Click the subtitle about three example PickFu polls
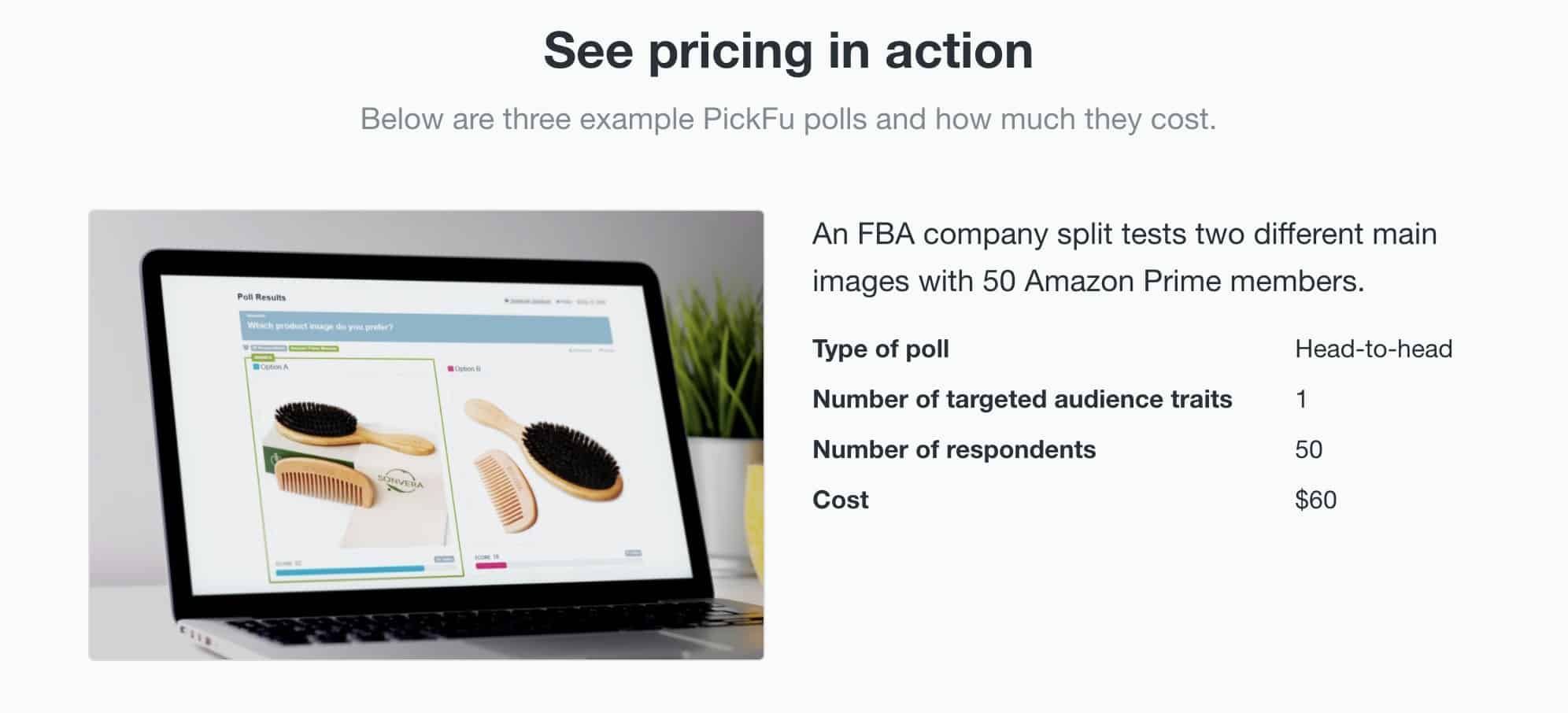The width and height of the screenshot is (1568, 713). [788, 119]
